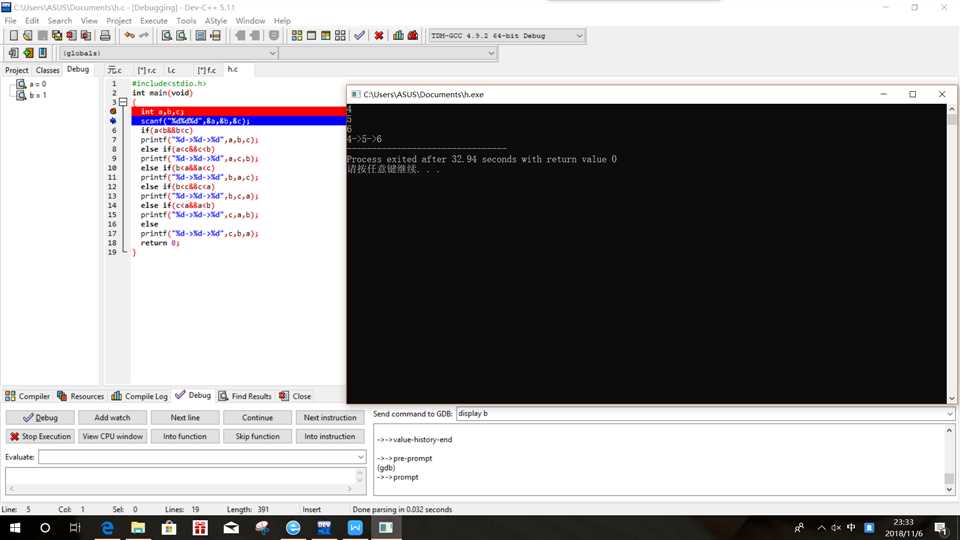Screen dimensions: 960x540
Task: Click the Open file toolbar icon
Action: 28,36
